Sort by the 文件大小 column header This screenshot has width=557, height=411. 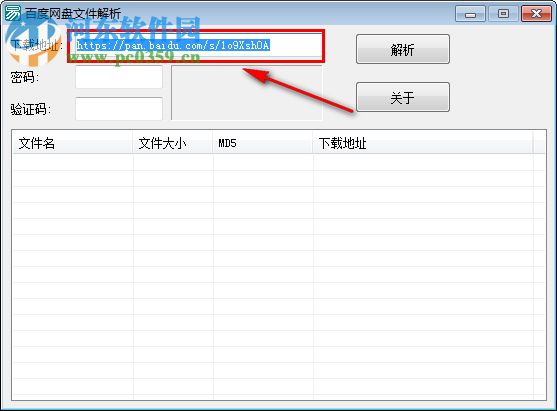point(173,143)
